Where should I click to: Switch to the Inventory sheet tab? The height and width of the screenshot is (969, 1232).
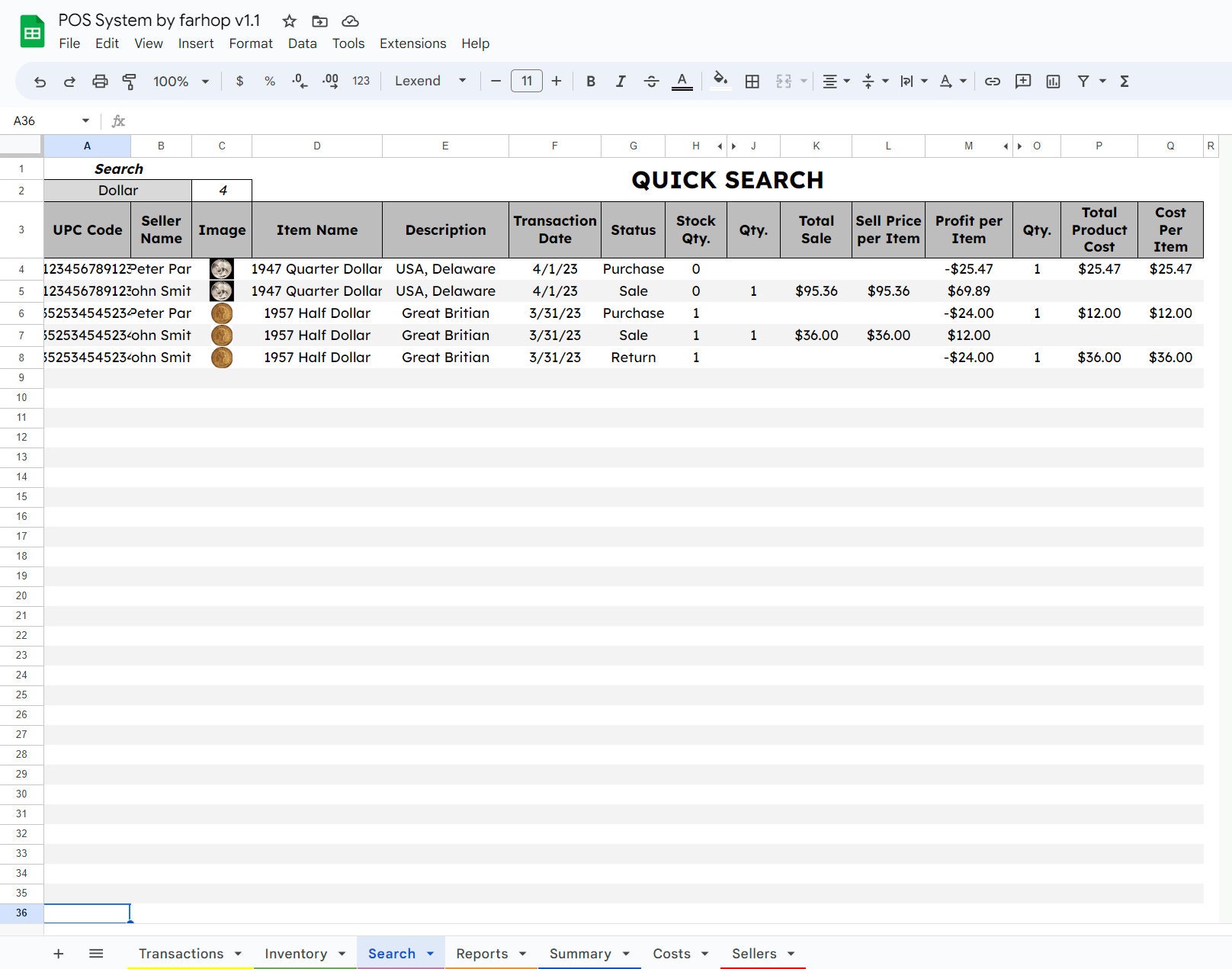click(296, 953)
